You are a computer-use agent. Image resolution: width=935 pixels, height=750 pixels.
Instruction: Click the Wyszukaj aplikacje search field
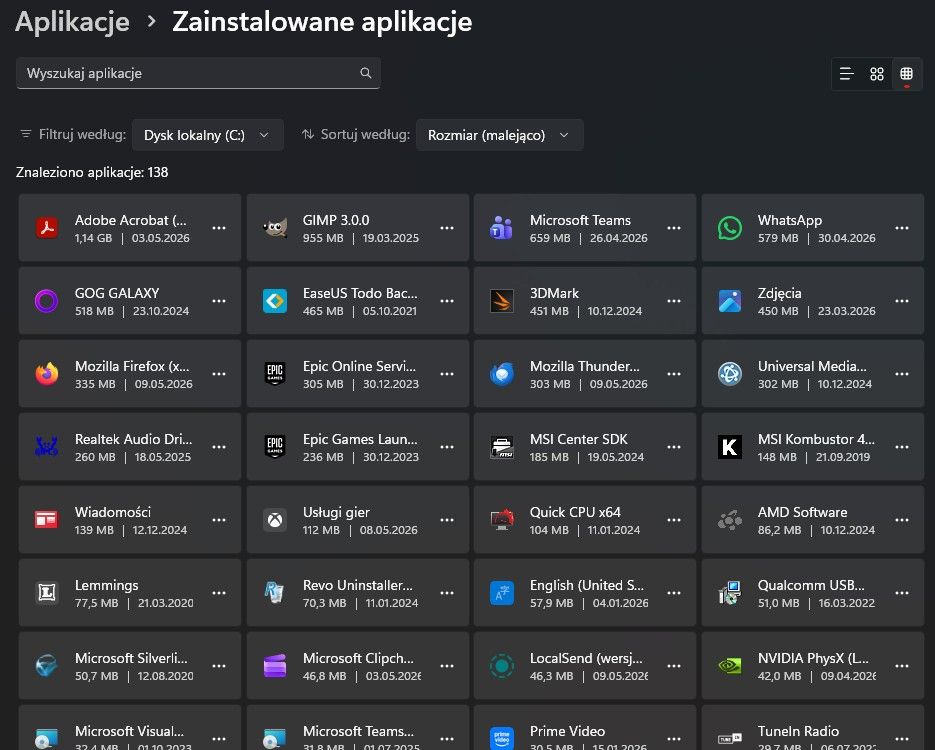198,73
